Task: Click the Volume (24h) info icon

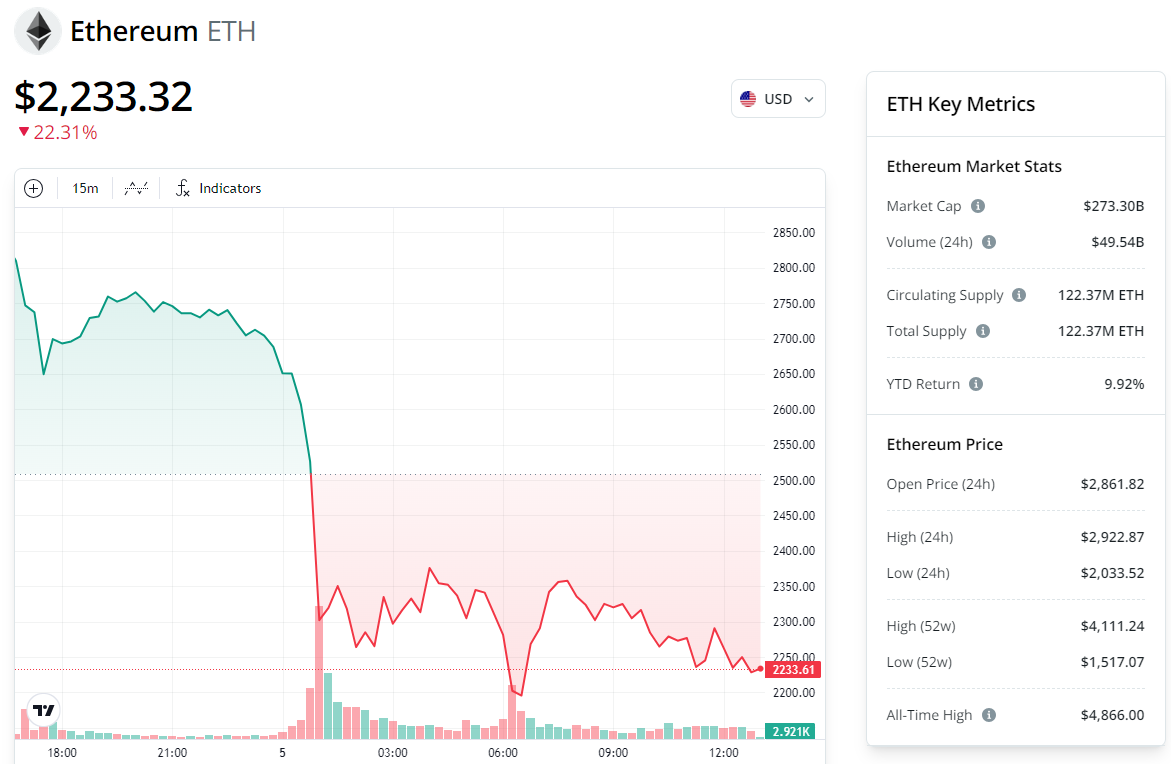Action: click(x=989, y=241)
